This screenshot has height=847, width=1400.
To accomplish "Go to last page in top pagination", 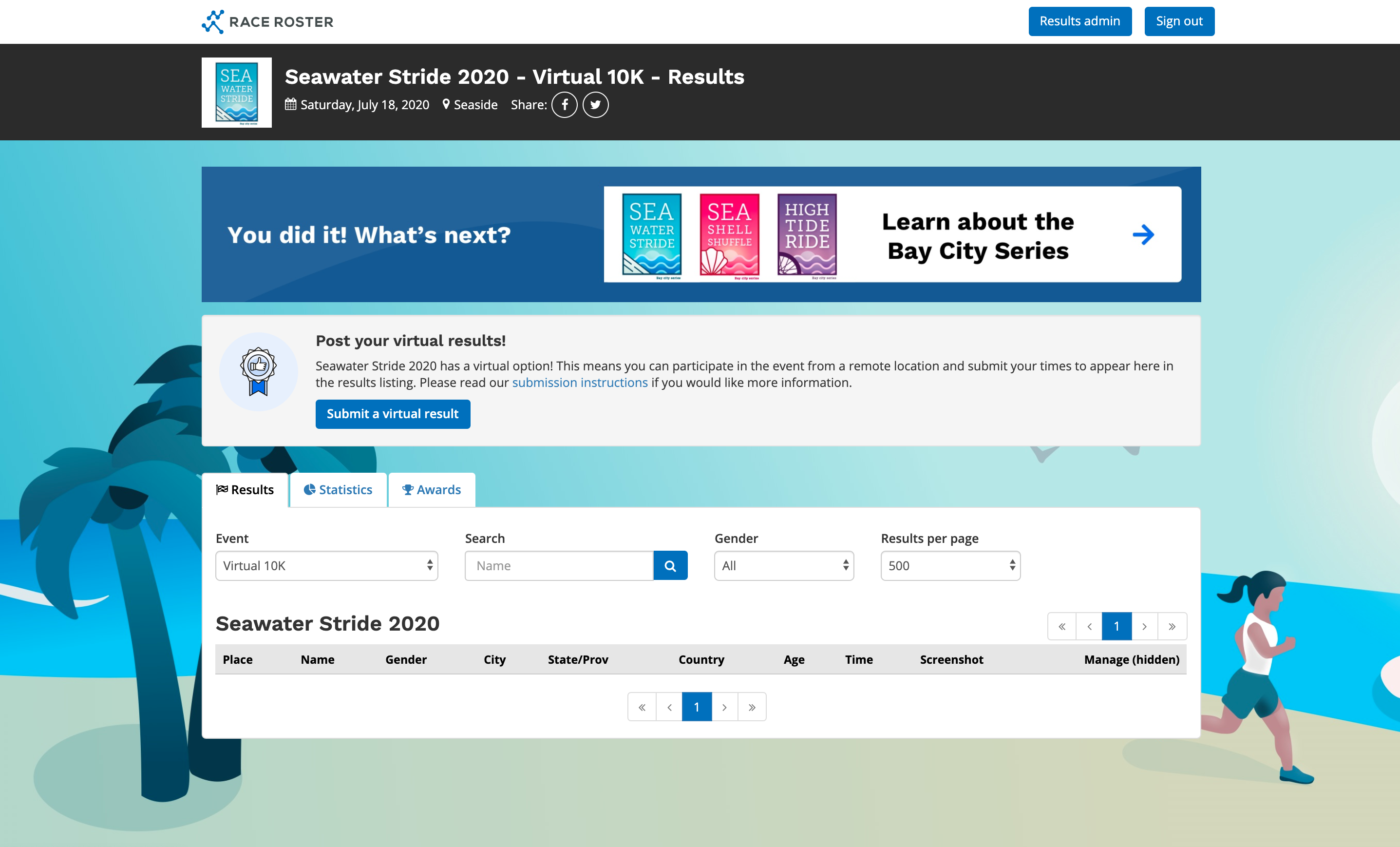I will tap(1172, 626).
